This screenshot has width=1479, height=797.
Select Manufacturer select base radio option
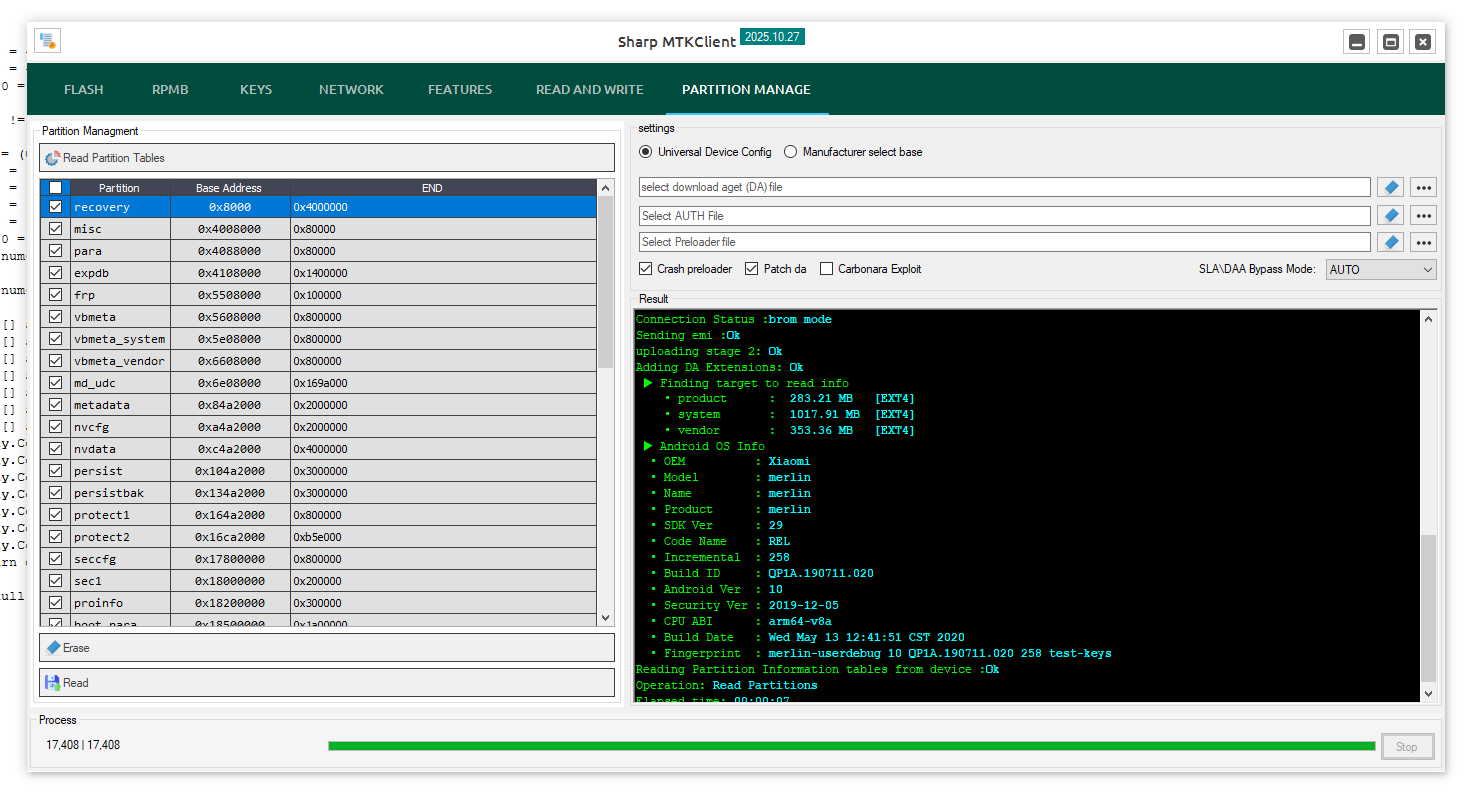coord(791,152)
